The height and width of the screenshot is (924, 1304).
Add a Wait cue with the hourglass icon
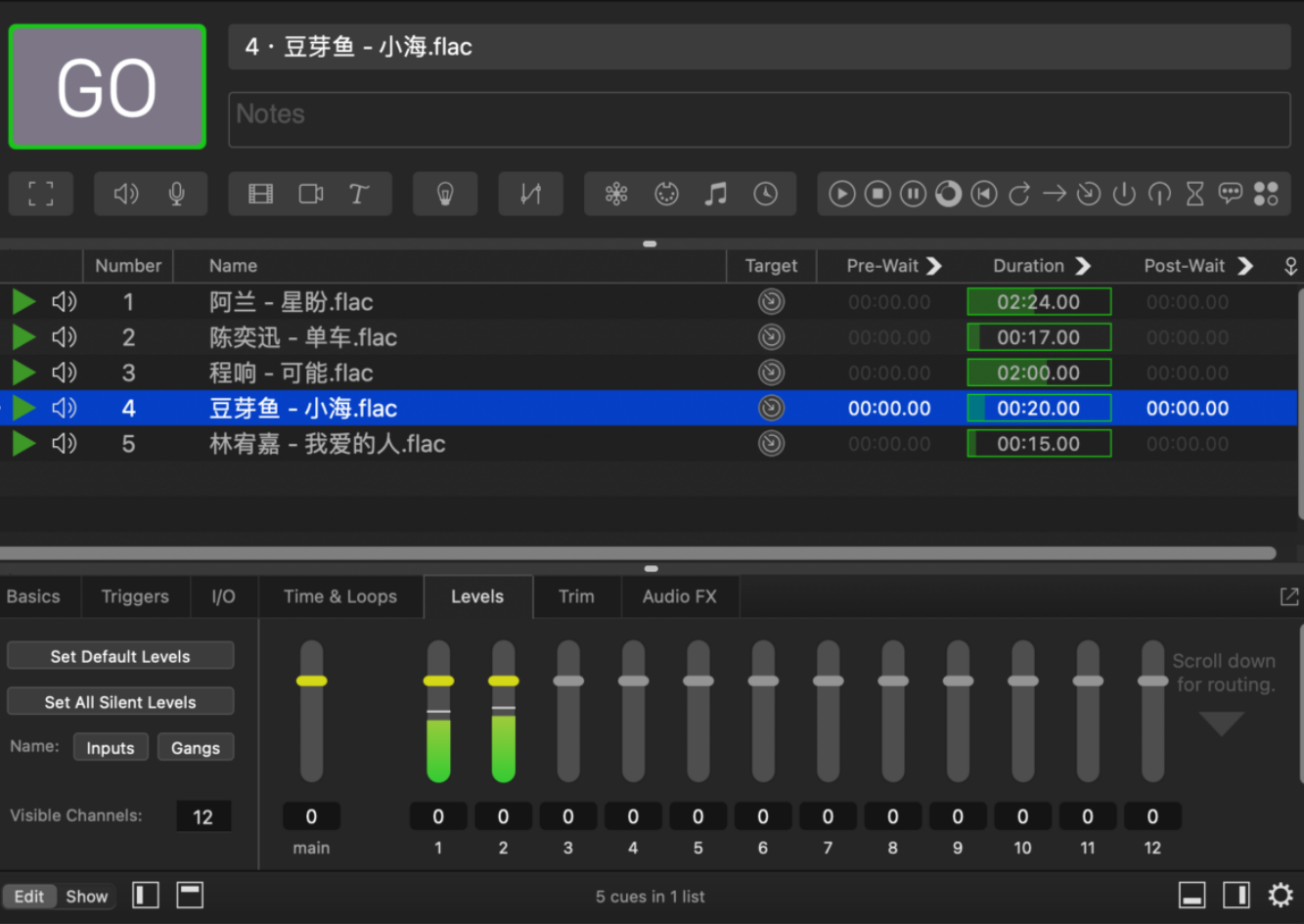pos(1194,194)
